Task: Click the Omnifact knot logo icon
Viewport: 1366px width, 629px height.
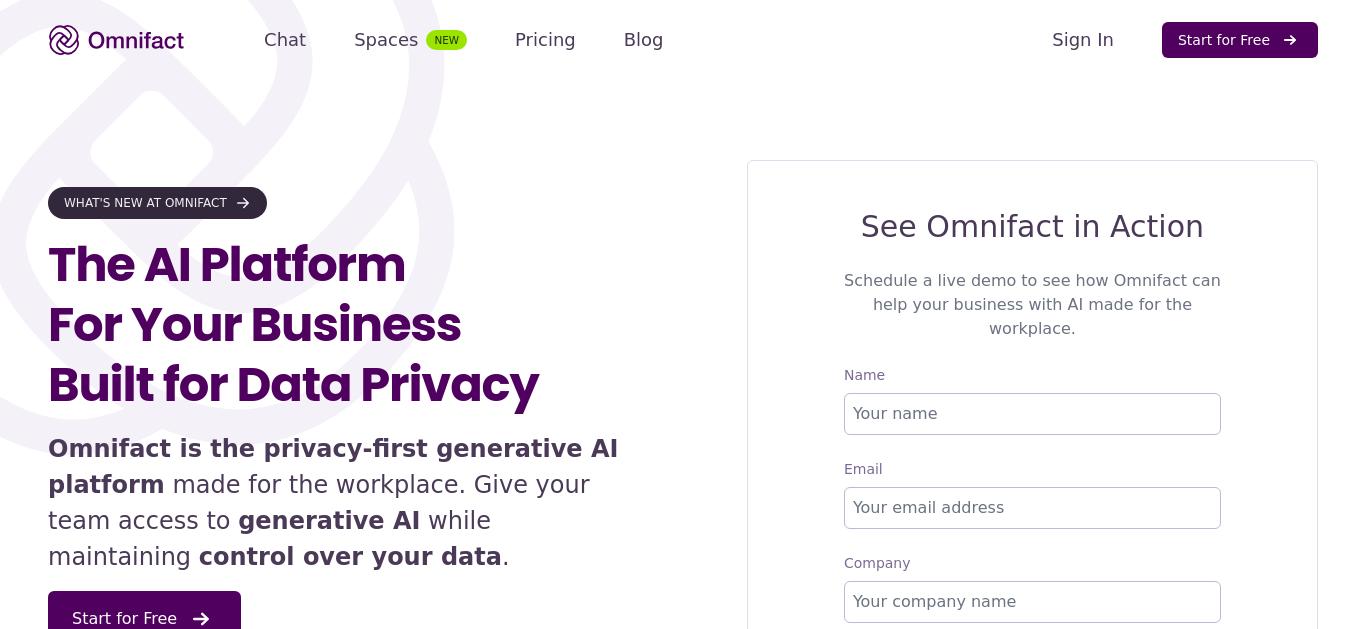Action: point(64,40)
